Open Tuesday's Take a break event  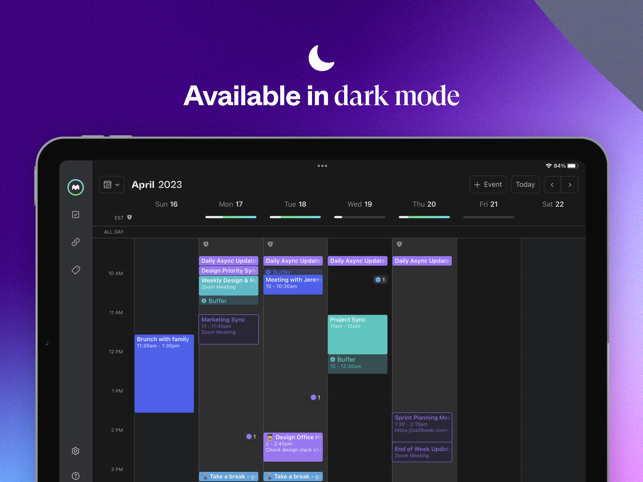[x=293, y=477]
